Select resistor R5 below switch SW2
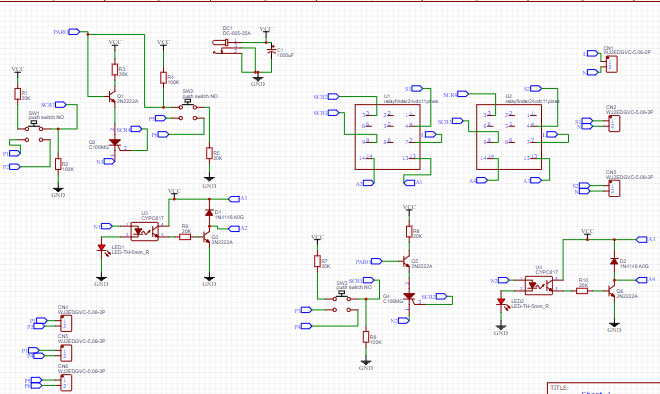660x394 pixels. (x=209, y=153)
